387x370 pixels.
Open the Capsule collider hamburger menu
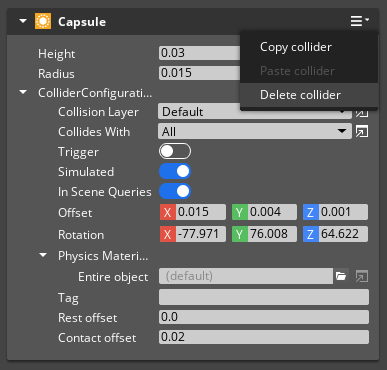[x=360, y=21]
